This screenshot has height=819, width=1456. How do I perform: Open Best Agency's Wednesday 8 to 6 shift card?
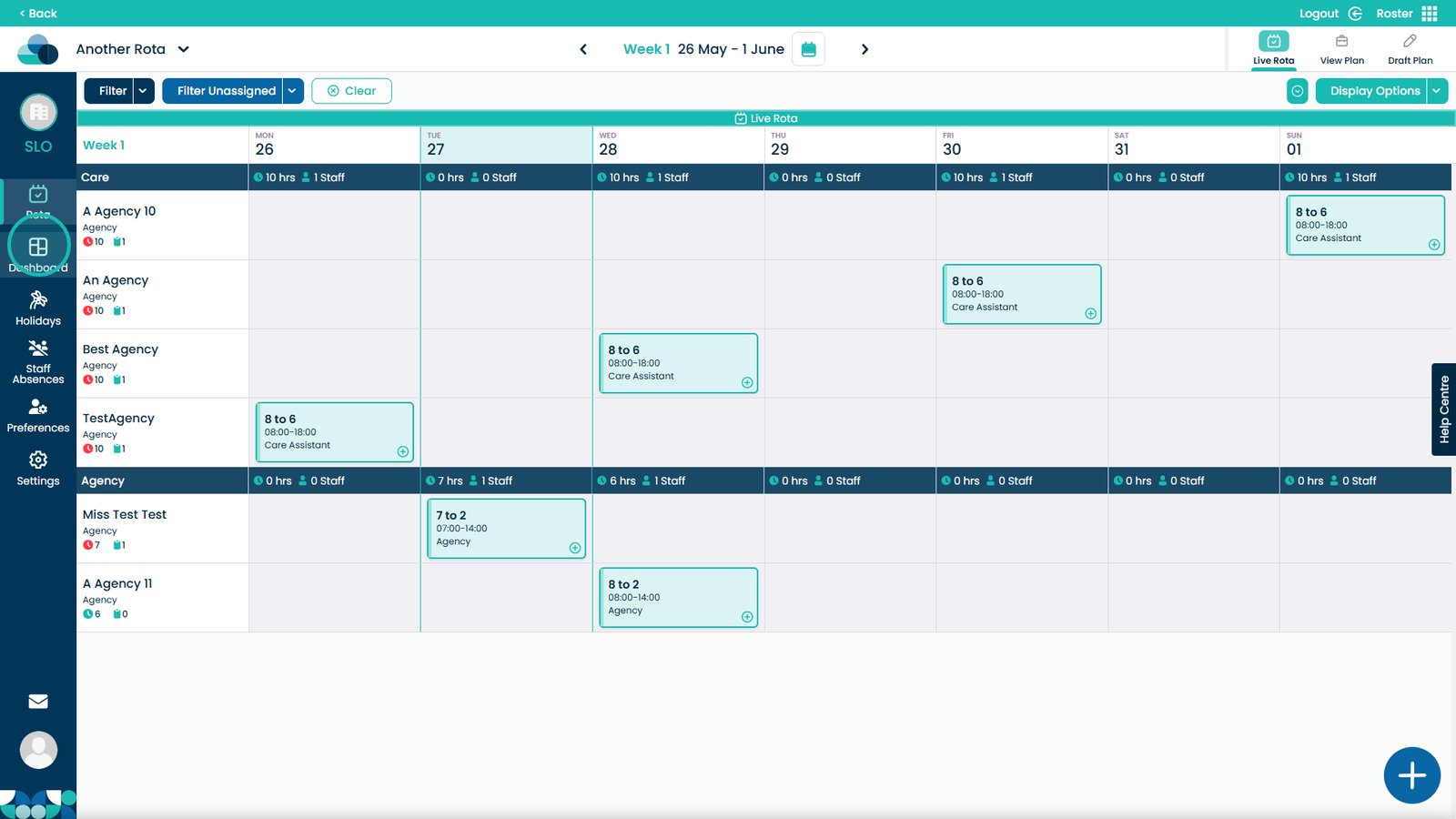pyautogui.click(x=678, y=363)
